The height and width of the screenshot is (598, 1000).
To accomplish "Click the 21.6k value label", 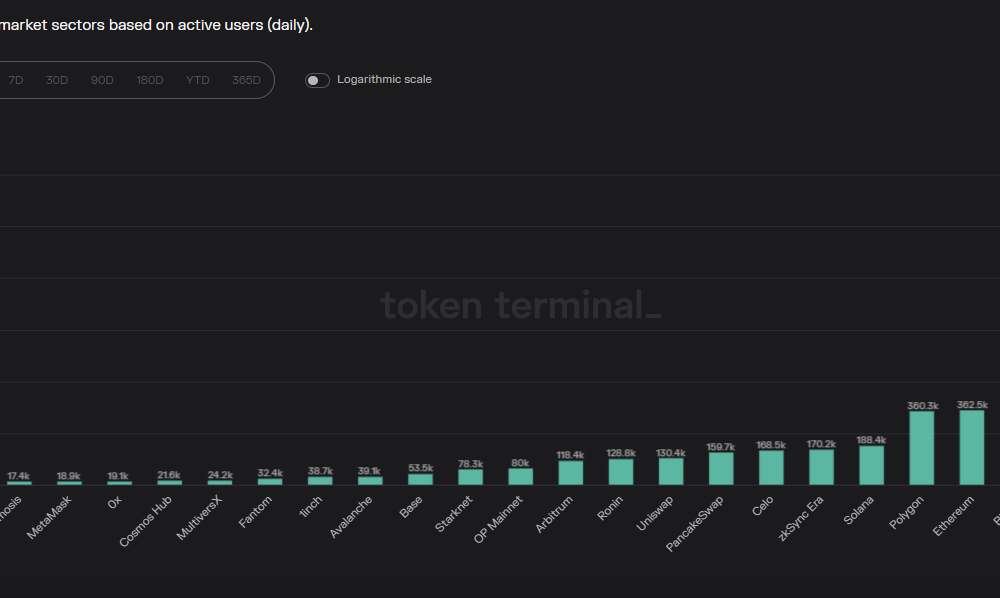I will [x=169, y=474].
